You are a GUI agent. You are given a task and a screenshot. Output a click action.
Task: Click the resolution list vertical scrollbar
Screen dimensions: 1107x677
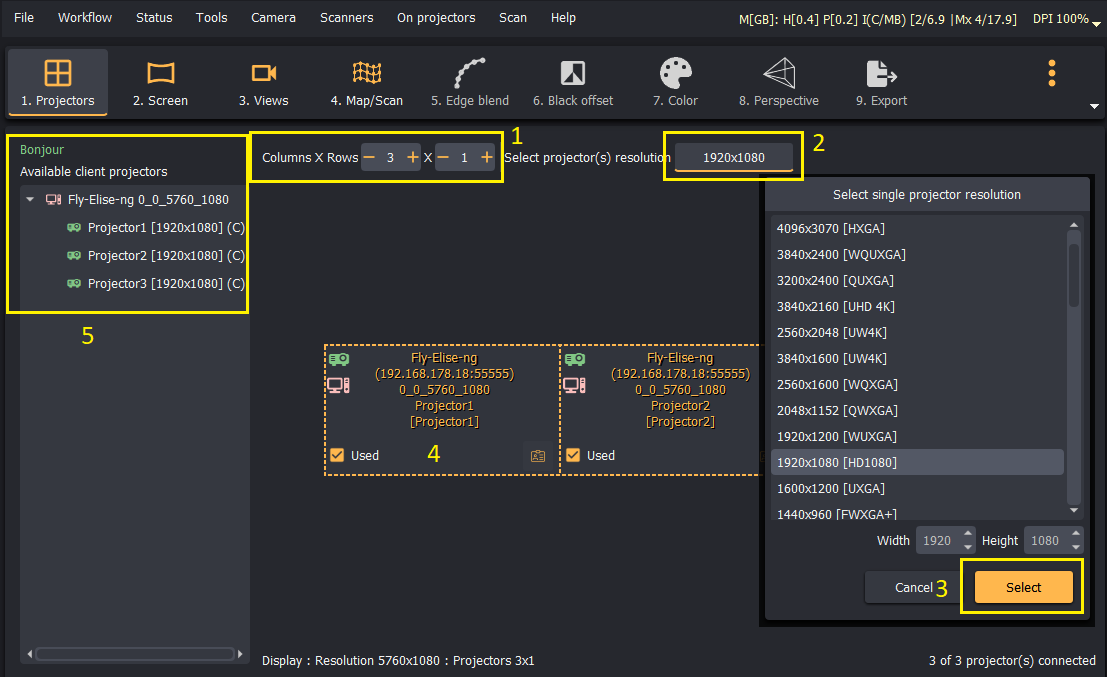1074,275
